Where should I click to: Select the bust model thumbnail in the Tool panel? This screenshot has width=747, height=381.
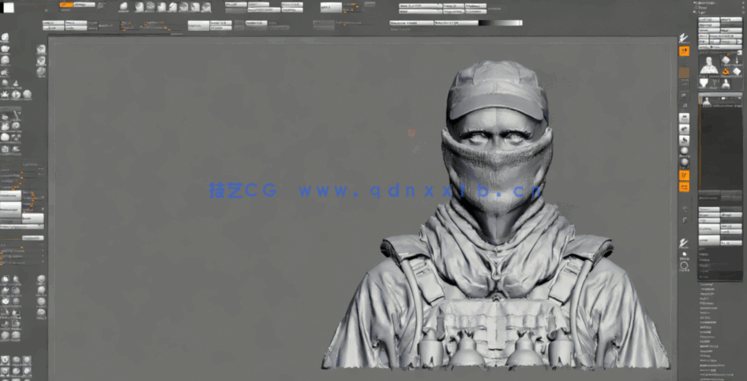(x=709, y=65)
